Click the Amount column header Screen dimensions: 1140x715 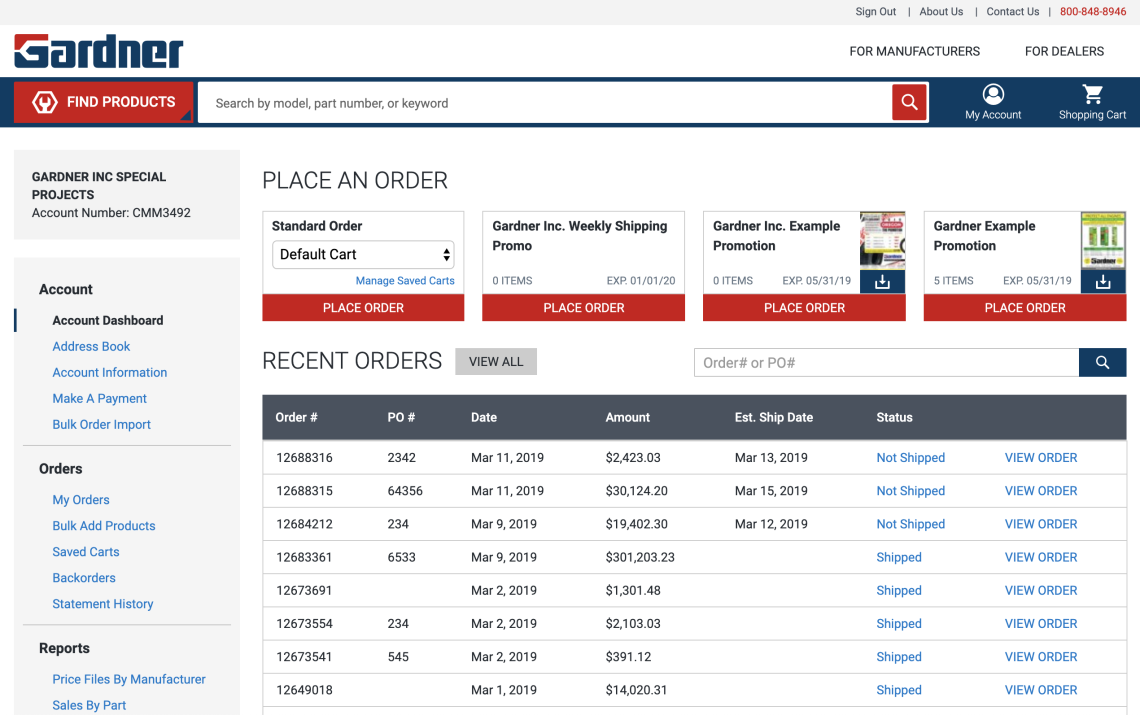coord(627,418)
